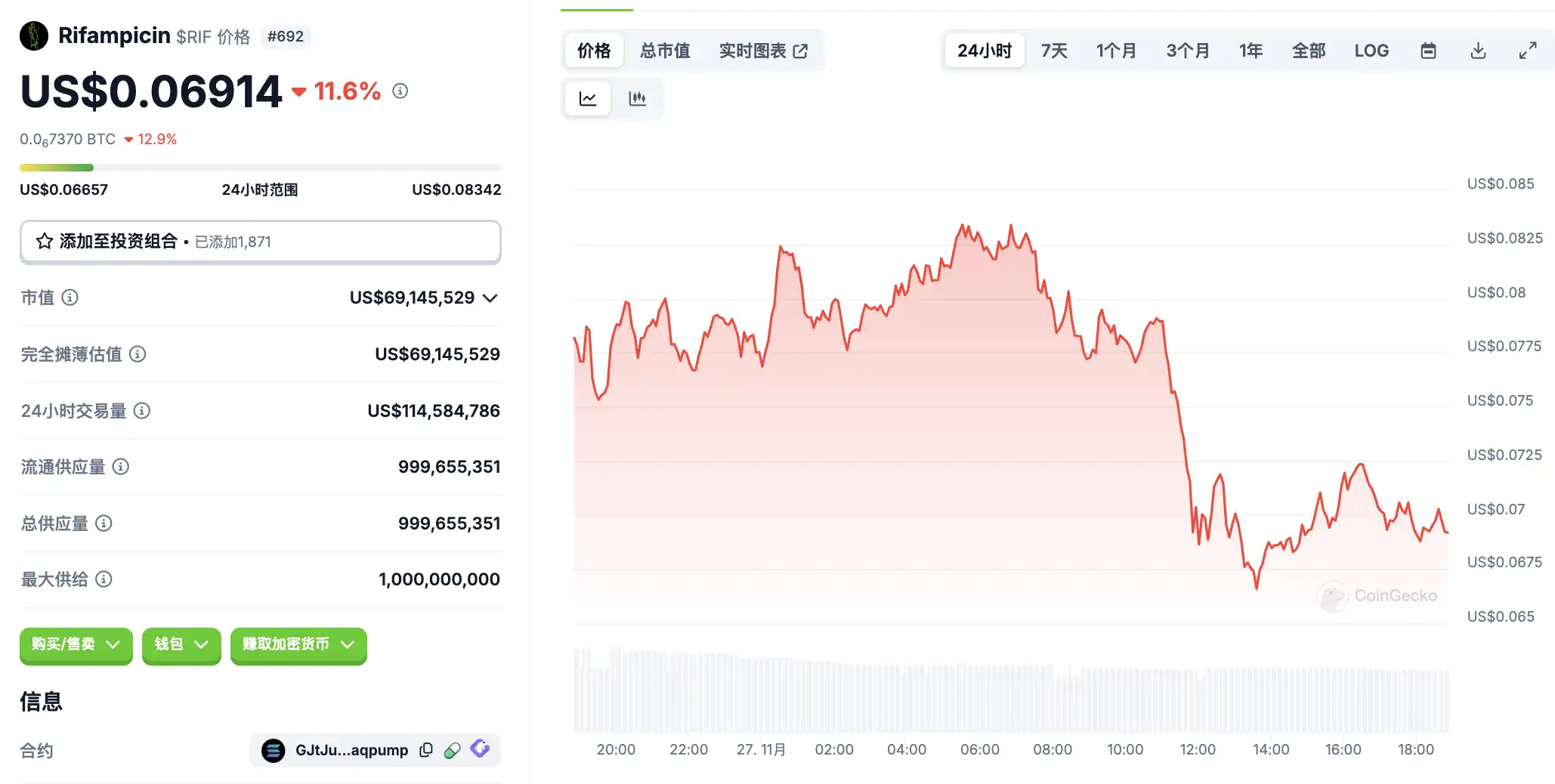Screen dimensions: 1555x784
Task: Toggle the LOG scale option
Action: 1371,51
